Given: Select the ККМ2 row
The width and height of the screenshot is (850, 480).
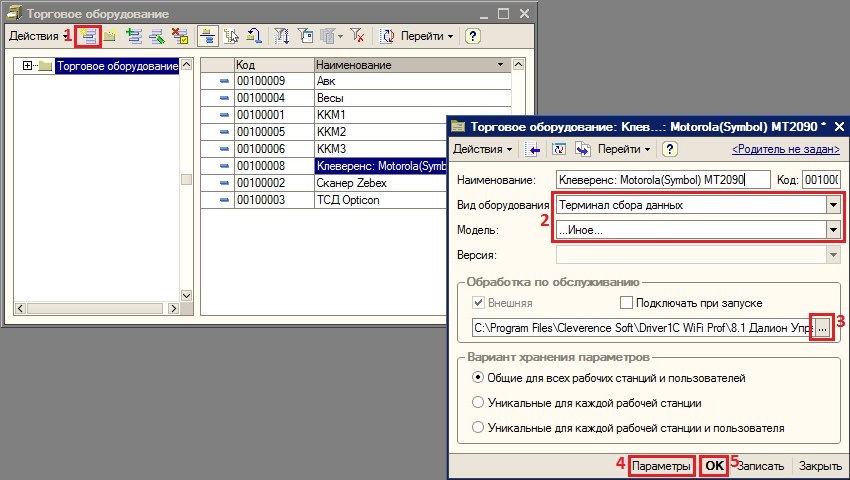Looking at the screenshot, I should (x=356, y=132).
